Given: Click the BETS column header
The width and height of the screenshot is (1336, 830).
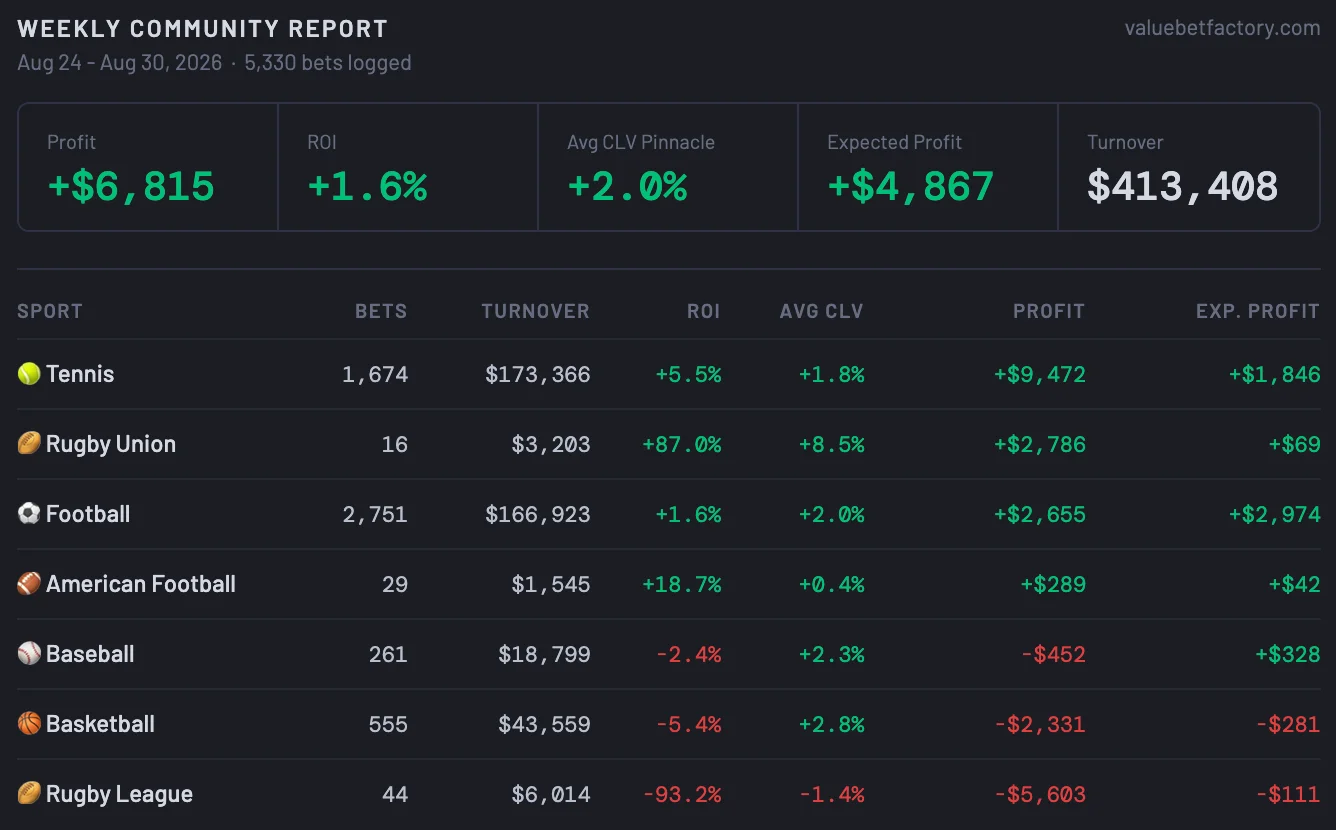Looking at the screenshot, I should coord(381,311).
